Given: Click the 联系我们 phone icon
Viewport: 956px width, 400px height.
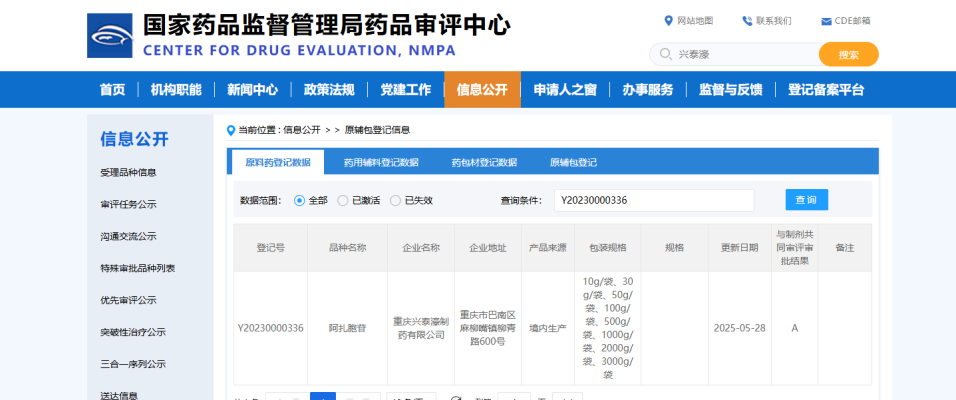Looking at the screenshot, I should click(747, 21).
